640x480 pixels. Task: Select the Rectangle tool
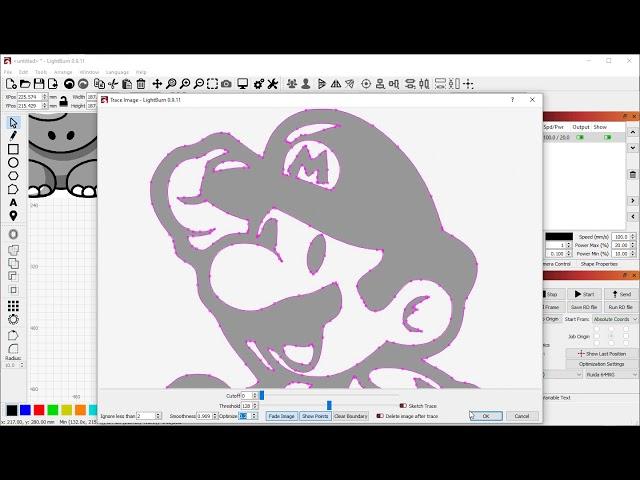[13, 149]
